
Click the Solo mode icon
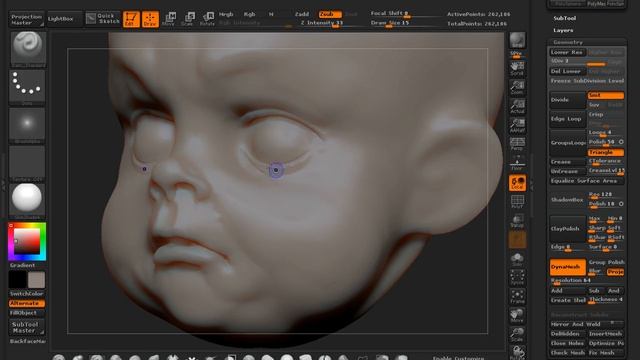point(517,260)
